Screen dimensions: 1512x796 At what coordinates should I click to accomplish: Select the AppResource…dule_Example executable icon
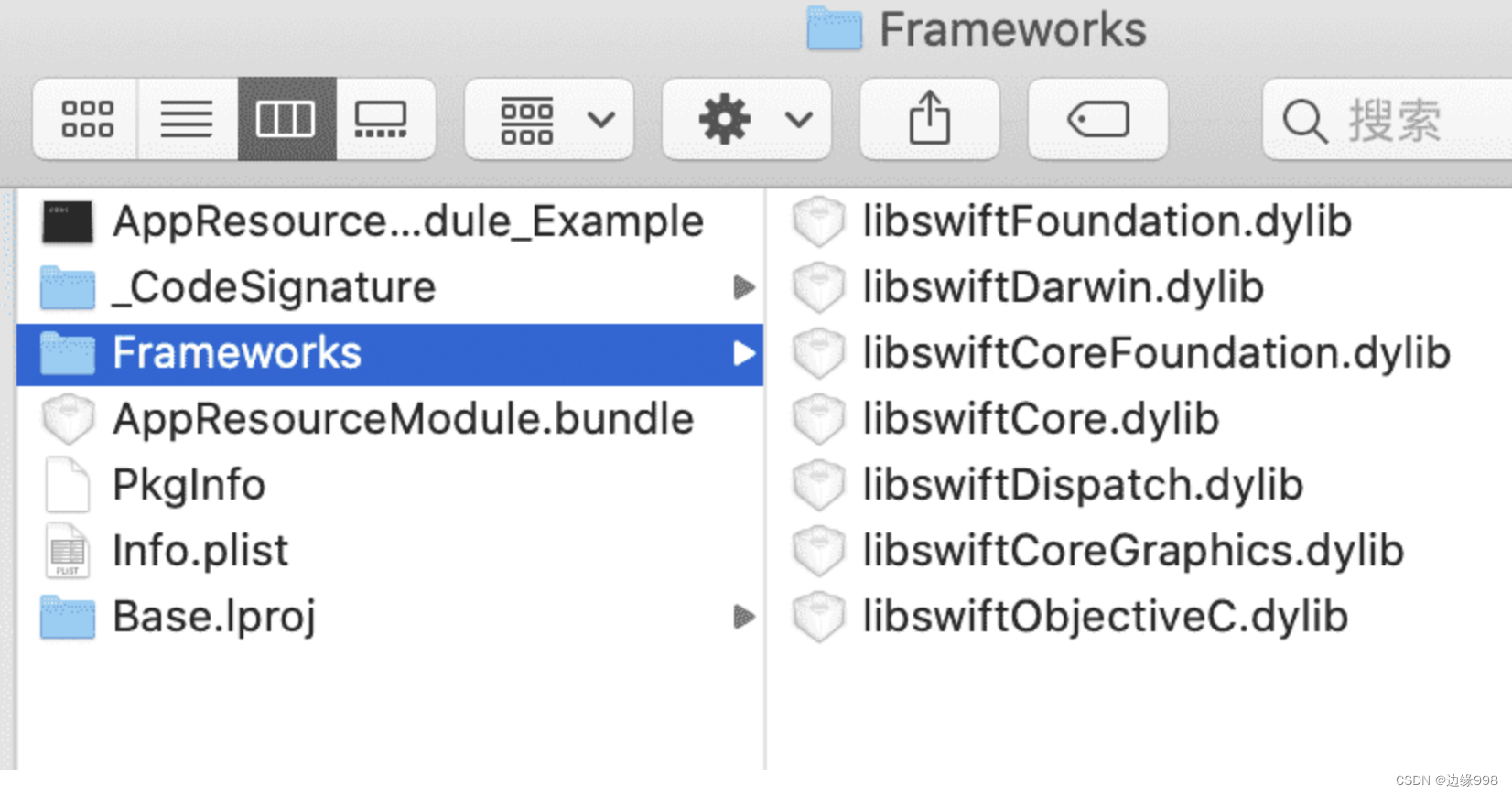click(x=68, y=222)
